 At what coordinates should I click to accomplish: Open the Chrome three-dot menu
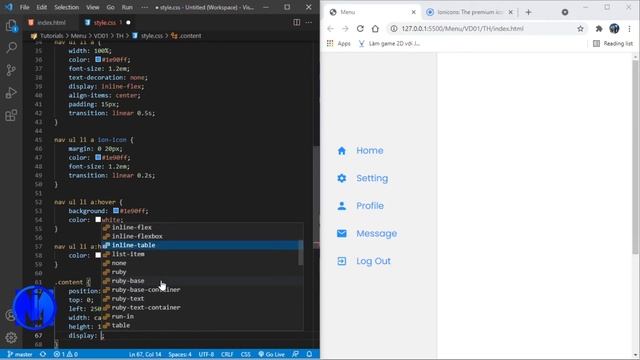pyautogui.click(x=629, y=29)
